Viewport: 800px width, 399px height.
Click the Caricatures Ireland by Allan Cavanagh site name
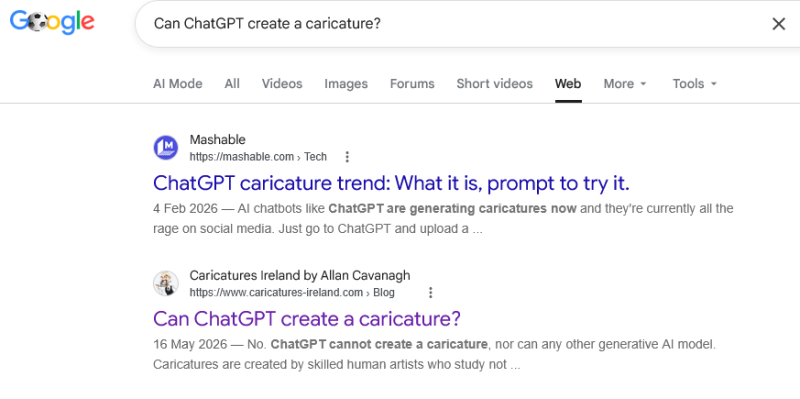[300, 276]
